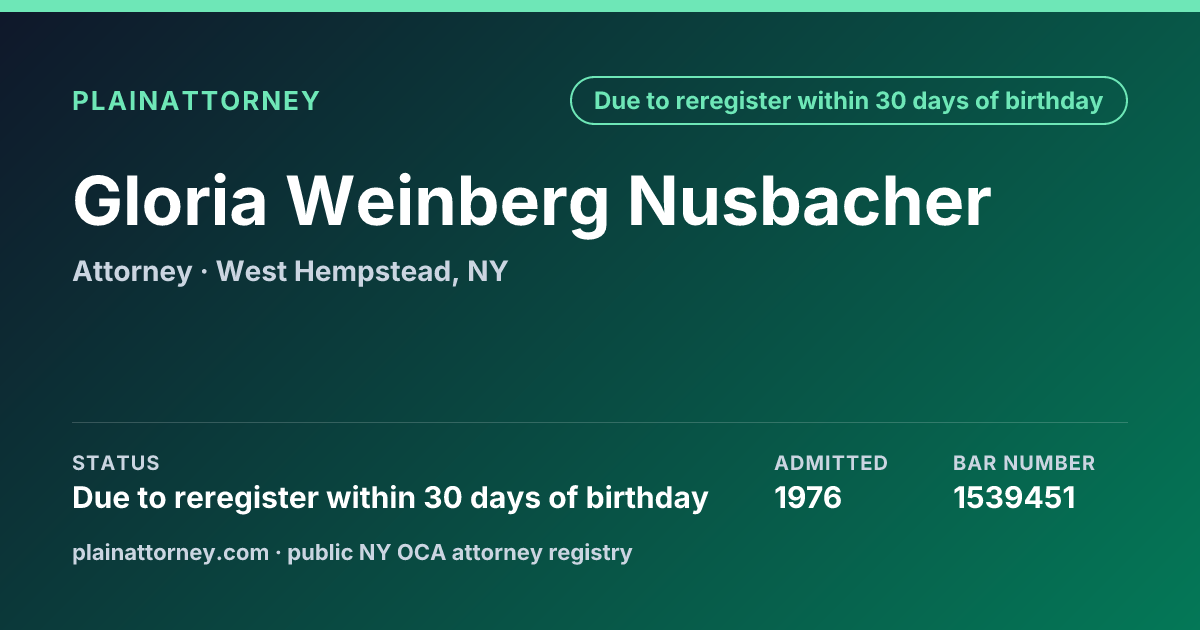This screenshot has height=630, width=1200.
Task: Click the STATUS column label
Action: tap(116, 463)
